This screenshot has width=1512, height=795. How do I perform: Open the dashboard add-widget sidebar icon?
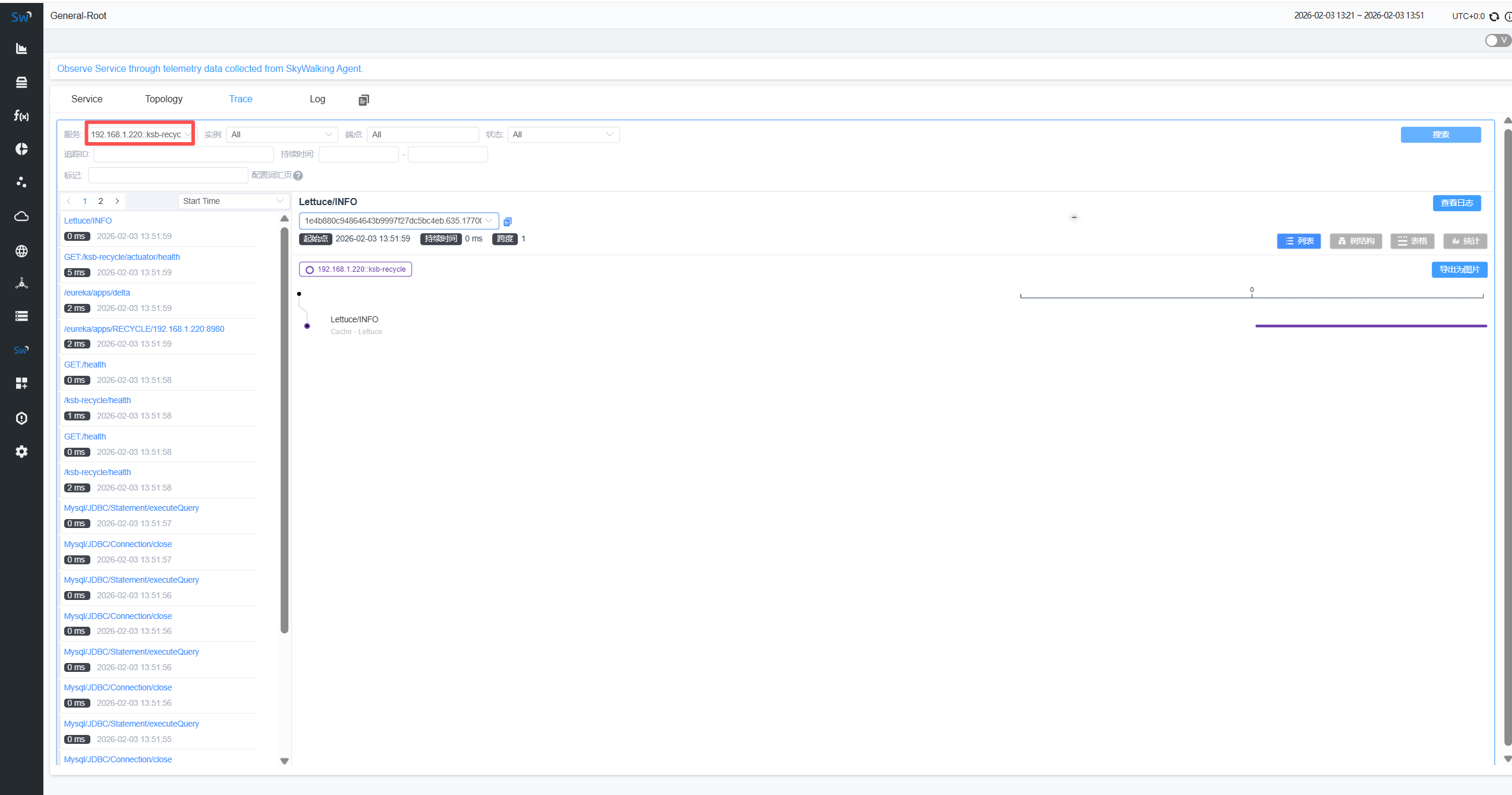point(21,384)
